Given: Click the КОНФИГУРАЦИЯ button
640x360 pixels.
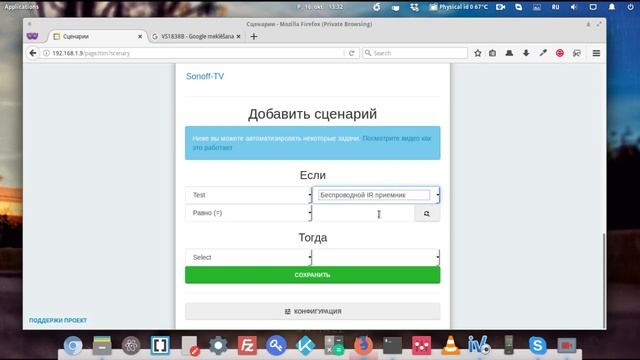Looking at the screenshot, I should tap(313, 311).
